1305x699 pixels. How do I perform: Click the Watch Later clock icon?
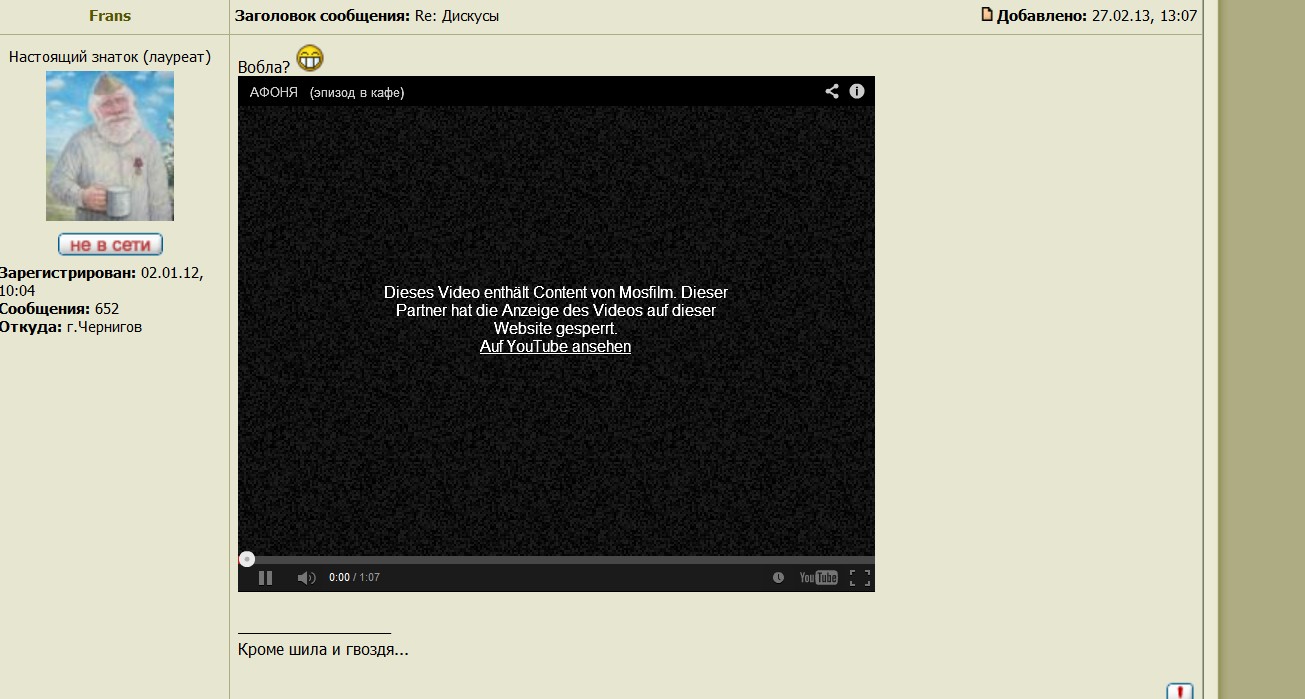pos(778,578)
